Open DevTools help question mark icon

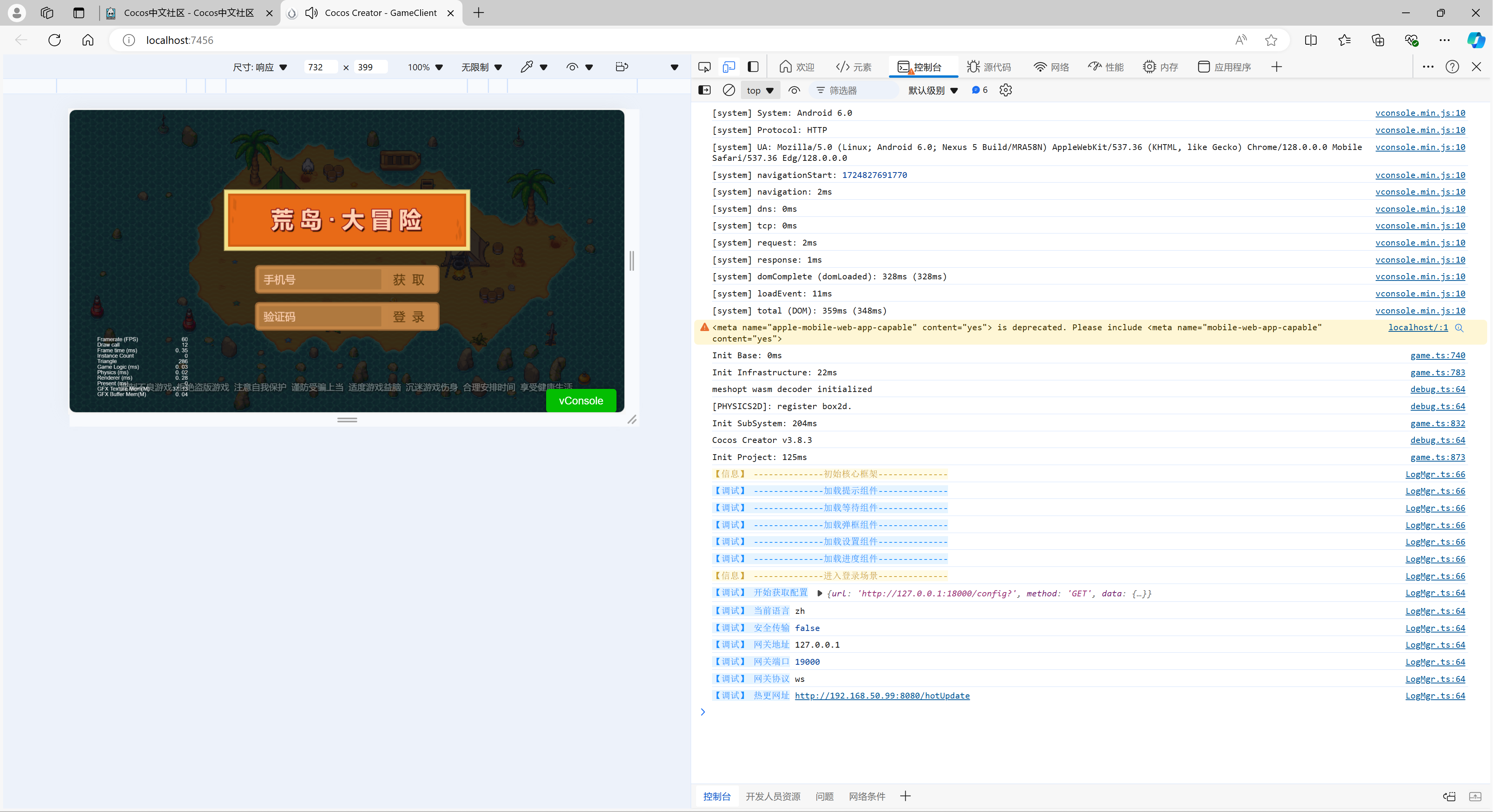(x=1452, y=67)
